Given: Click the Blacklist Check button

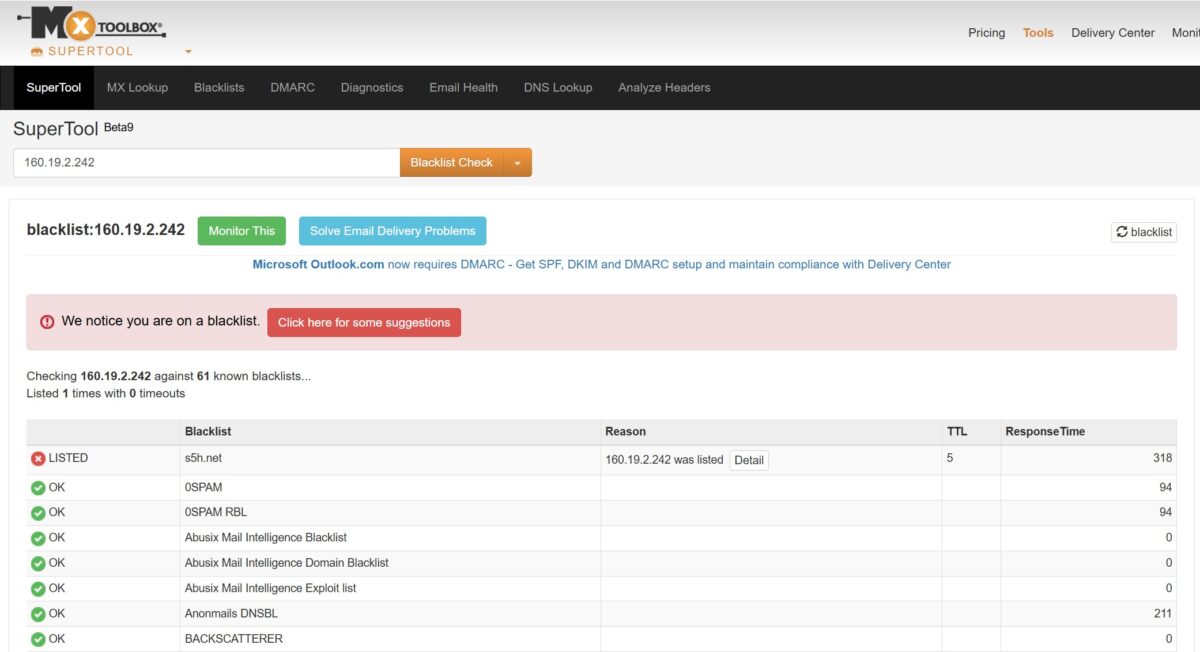Looking at the screenshot, I should (452, 163).
